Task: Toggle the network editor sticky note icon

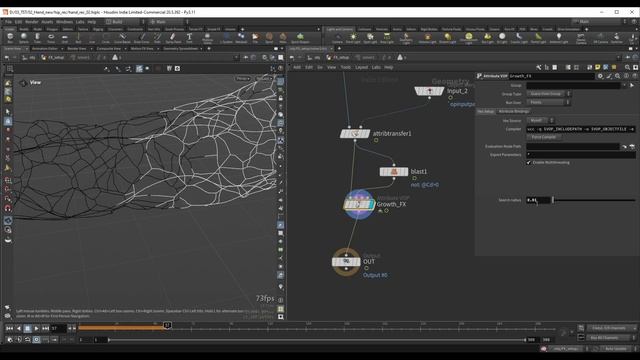Action: 597,67
